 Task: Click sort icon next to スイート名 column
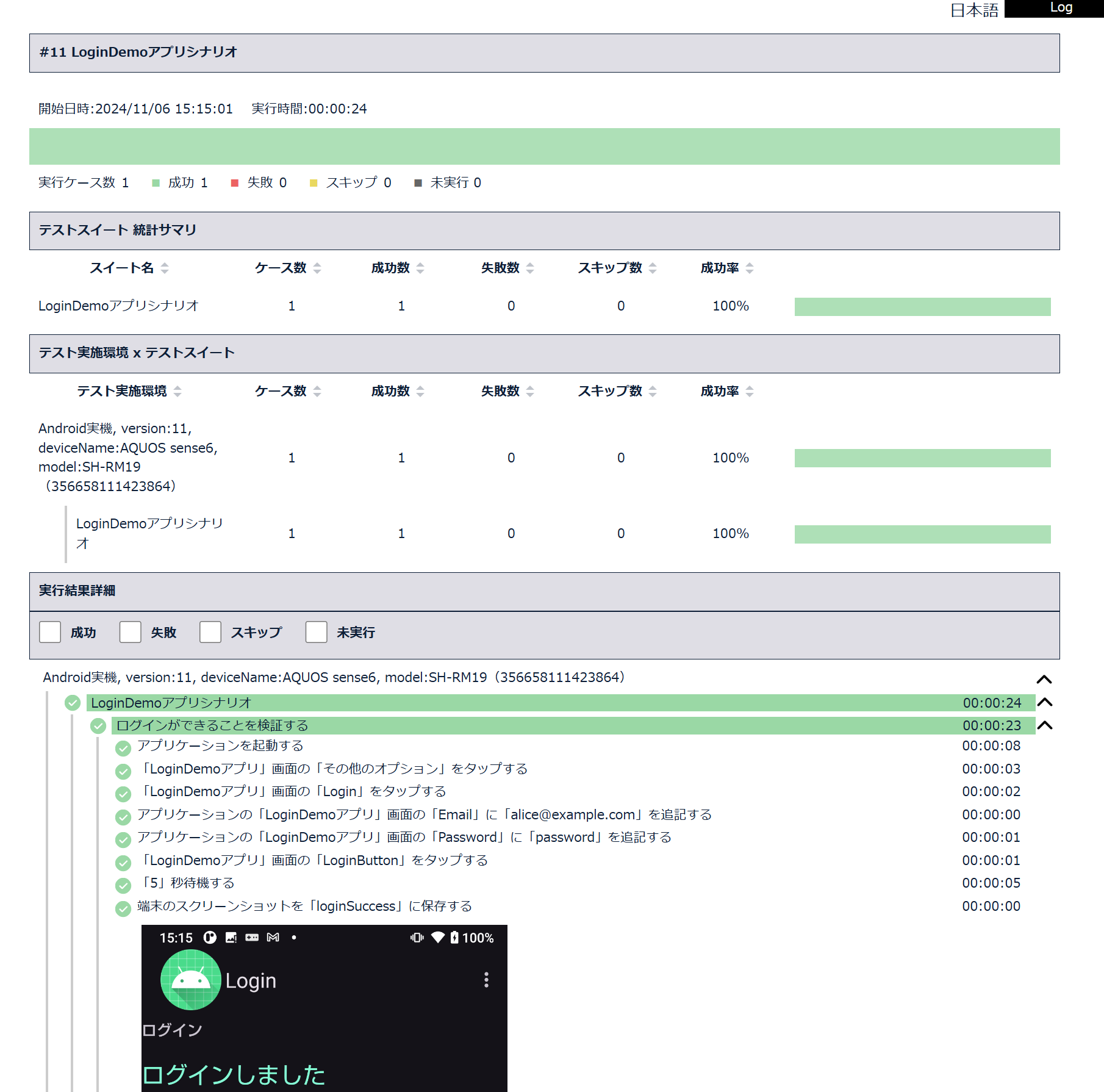click(165, 268)
